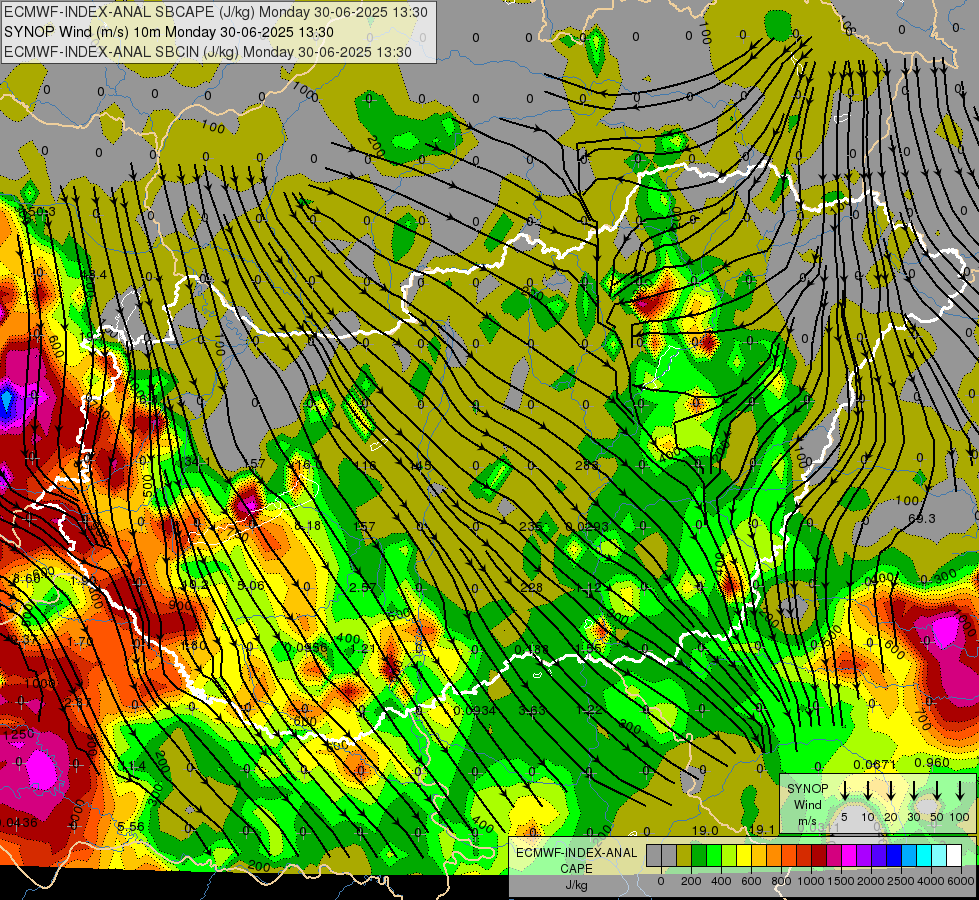Click the '5.06' value on the map
The image size is (979, 900).
pyautogui.click(x=251, y=585)
